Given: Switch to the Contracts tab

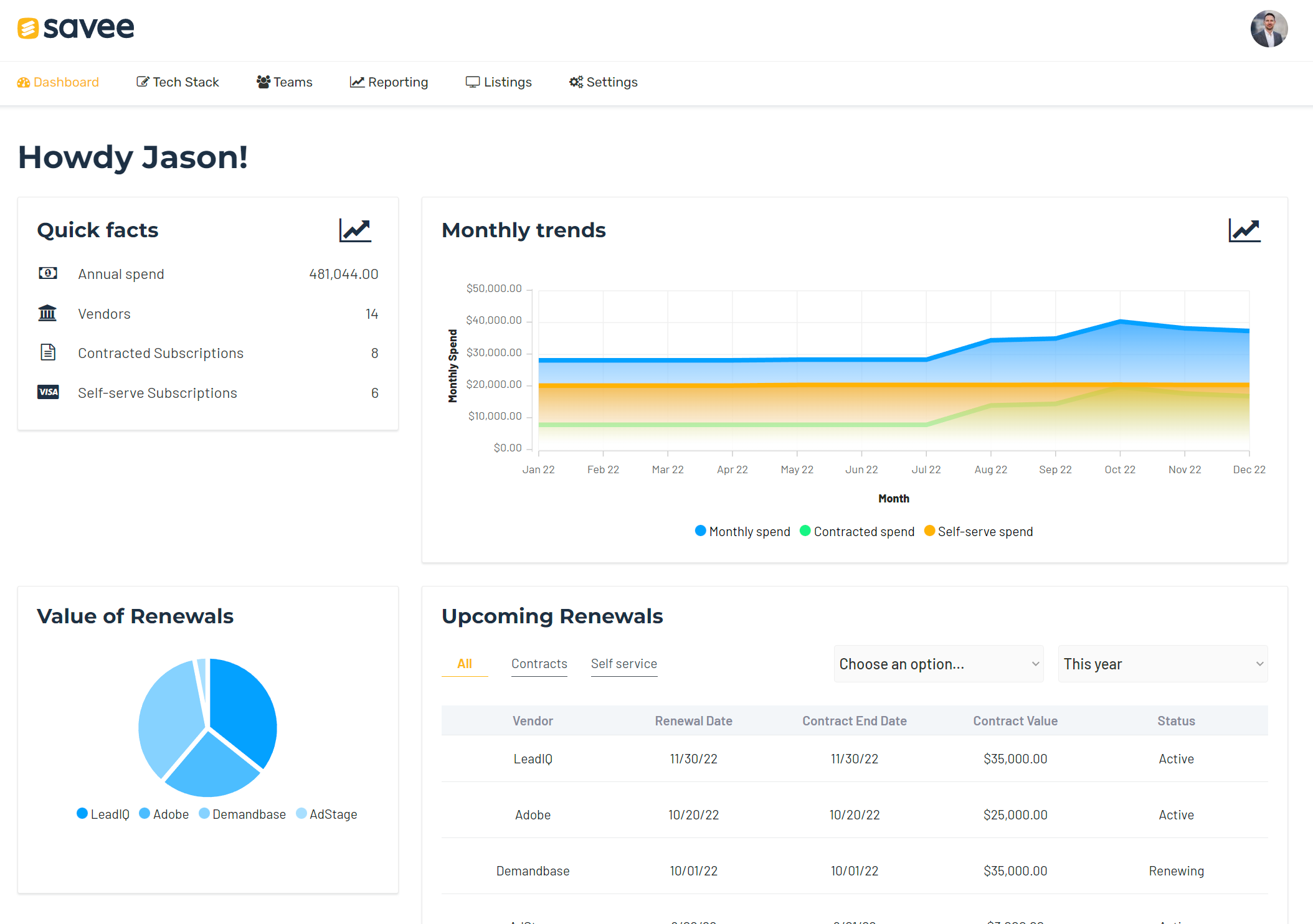Looking at the screenshot, I should (x=539, y=664).
